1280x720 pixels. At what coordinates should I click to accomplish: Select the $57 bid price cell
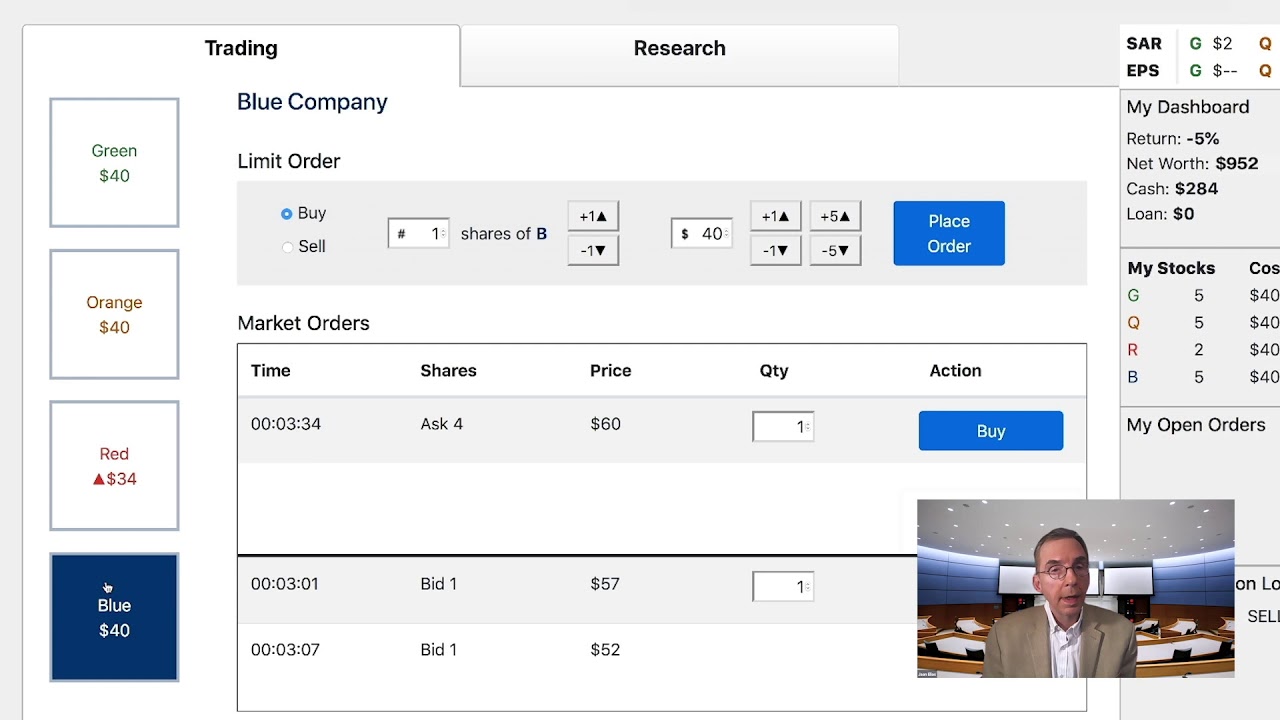tap(605, 584)
